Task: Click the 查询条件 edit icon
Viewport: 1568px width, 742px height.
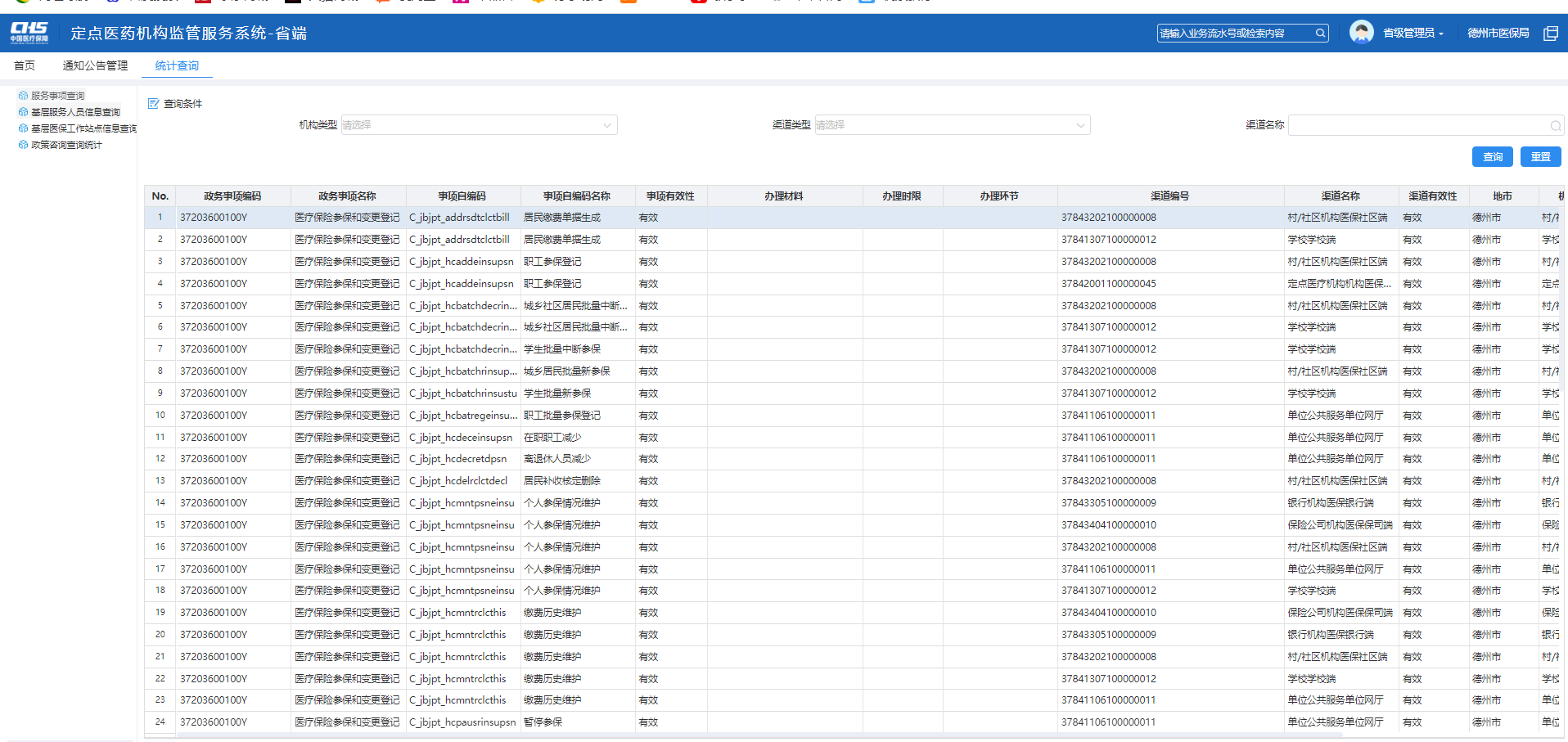Action: 153,104
